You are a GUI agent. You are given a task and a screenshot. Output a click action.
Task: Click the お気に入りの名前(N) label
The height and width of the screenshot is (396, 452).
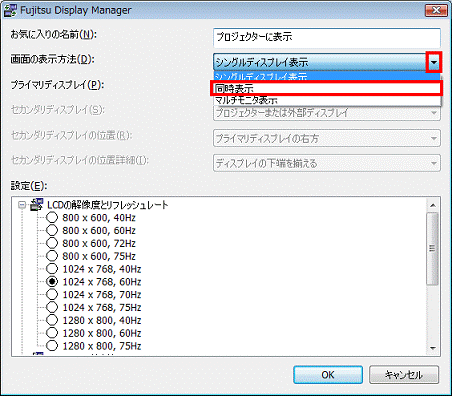point(53,34)
